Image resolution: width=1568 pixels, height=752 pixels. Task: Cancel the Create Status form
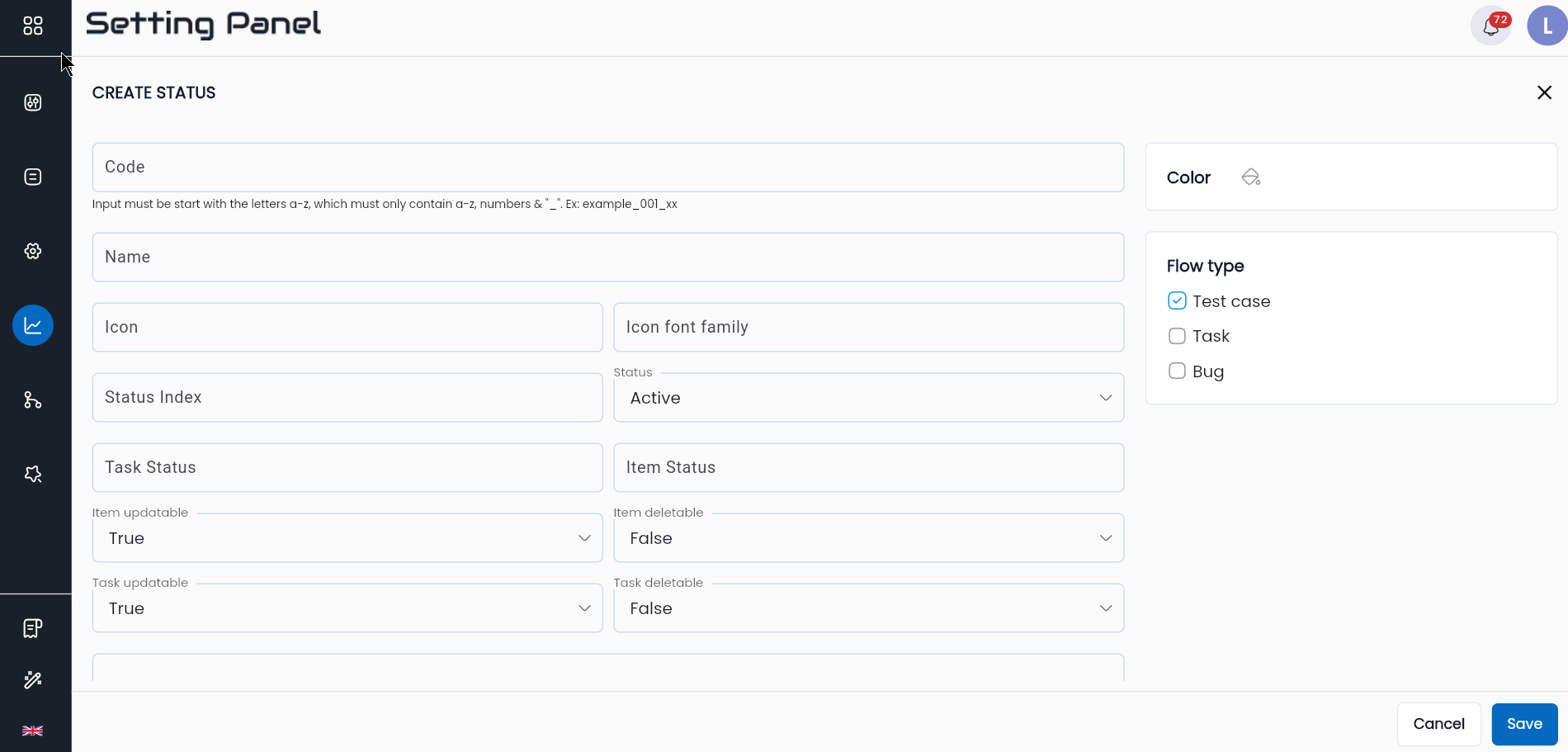[x=1438, y=724]
